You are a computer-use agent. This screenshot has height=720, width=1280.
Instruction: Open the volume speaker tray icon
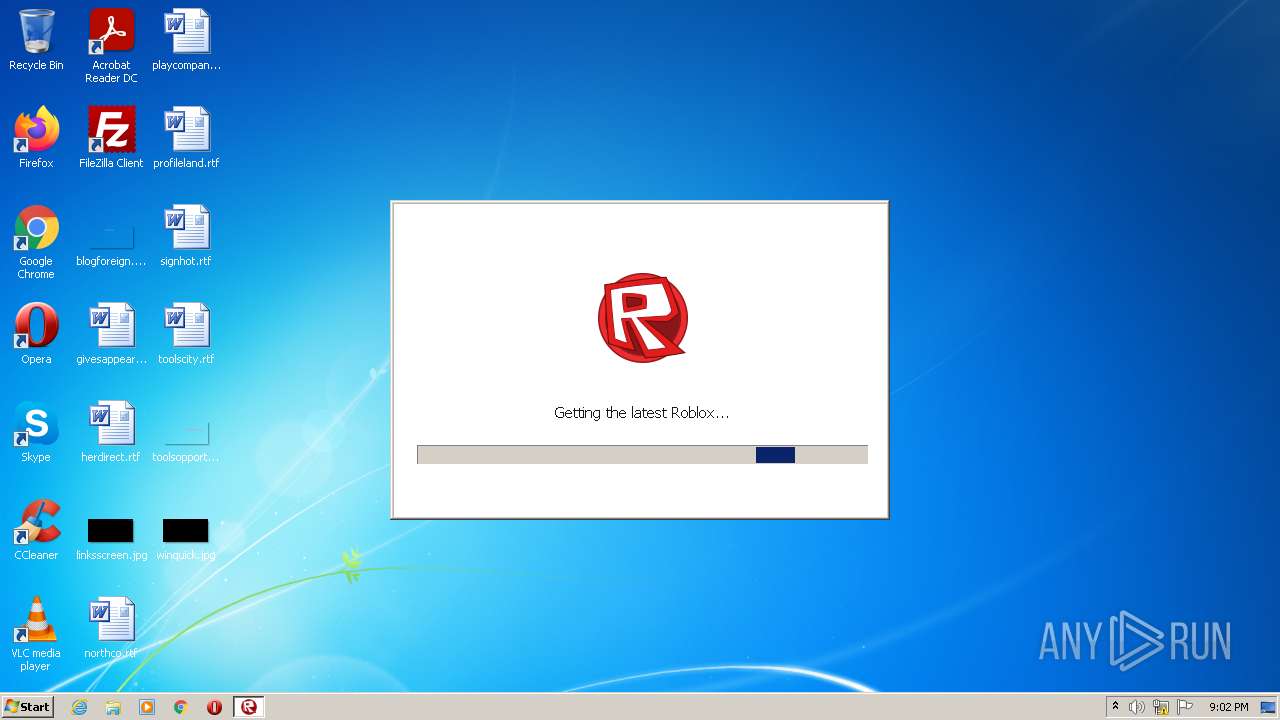[1137, 707]
